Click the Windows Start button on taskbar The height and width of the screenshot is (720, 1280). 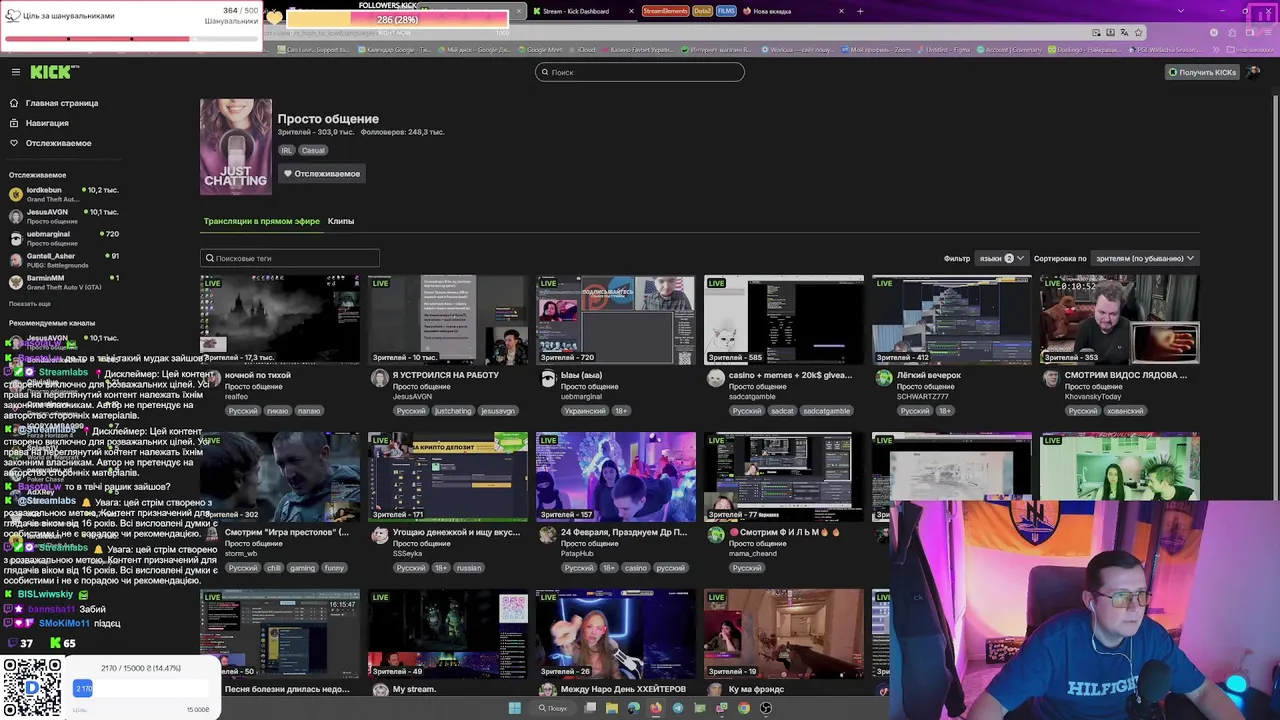pos(515,708)
